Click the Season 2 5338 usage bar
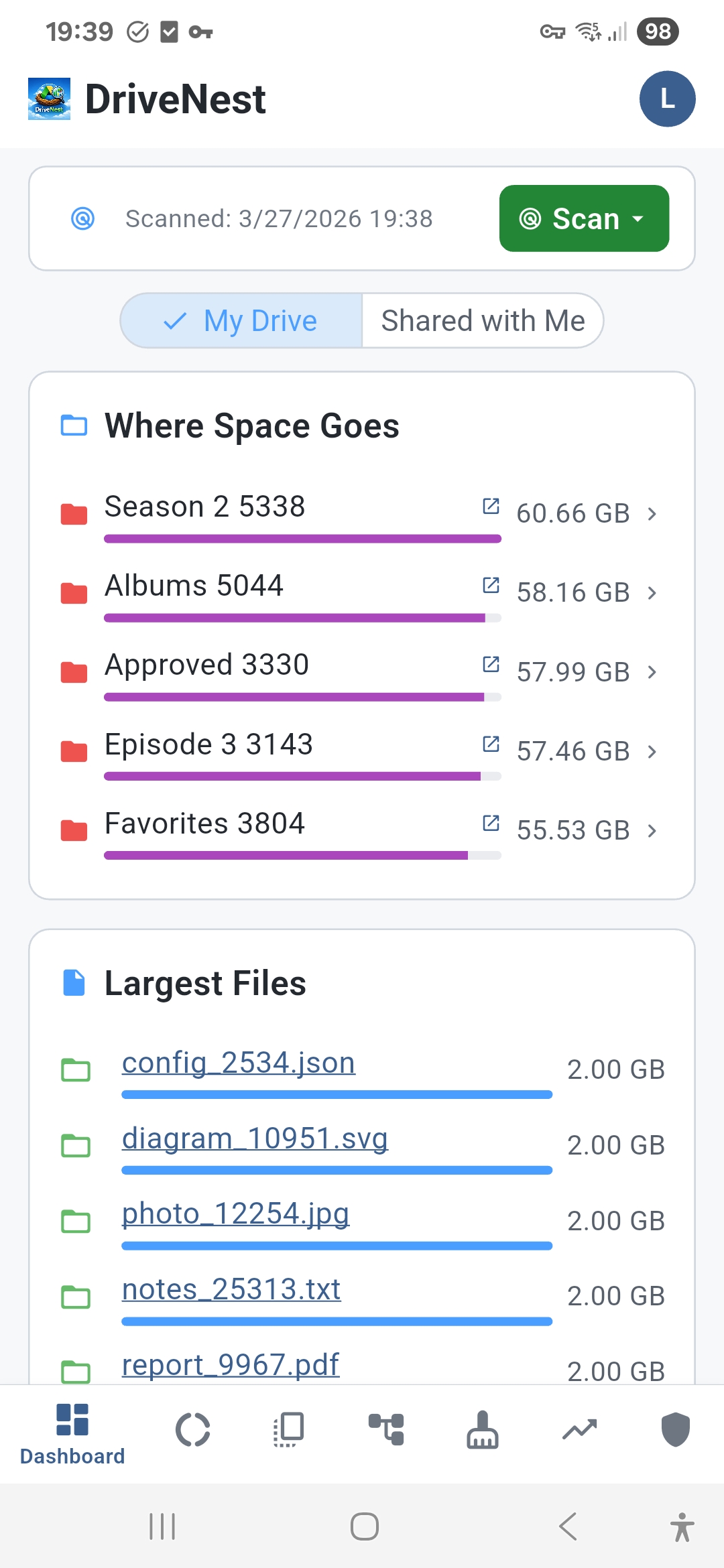The image size is (724, 1568). click(302, 539)
